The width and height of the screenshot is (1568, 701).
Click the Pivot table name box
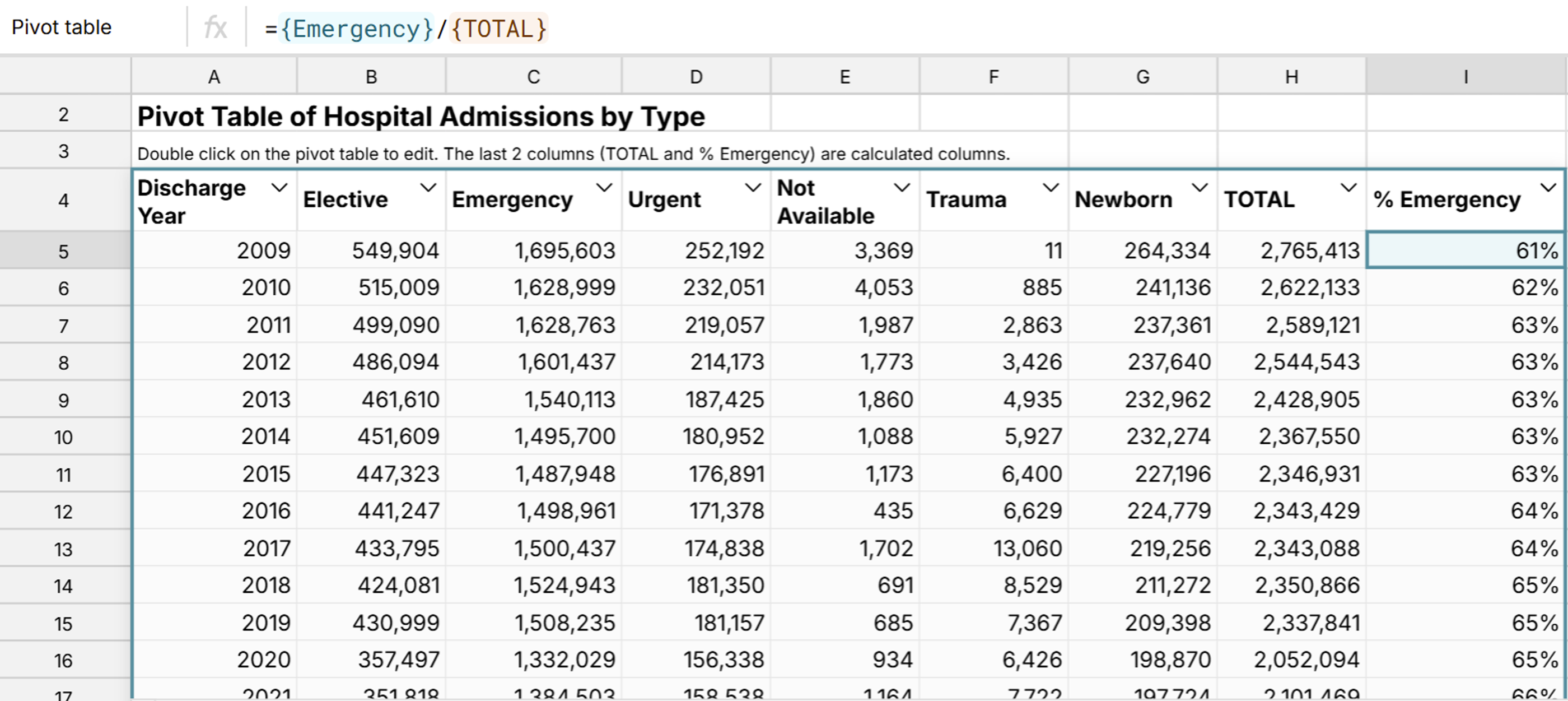pos(62,27)
